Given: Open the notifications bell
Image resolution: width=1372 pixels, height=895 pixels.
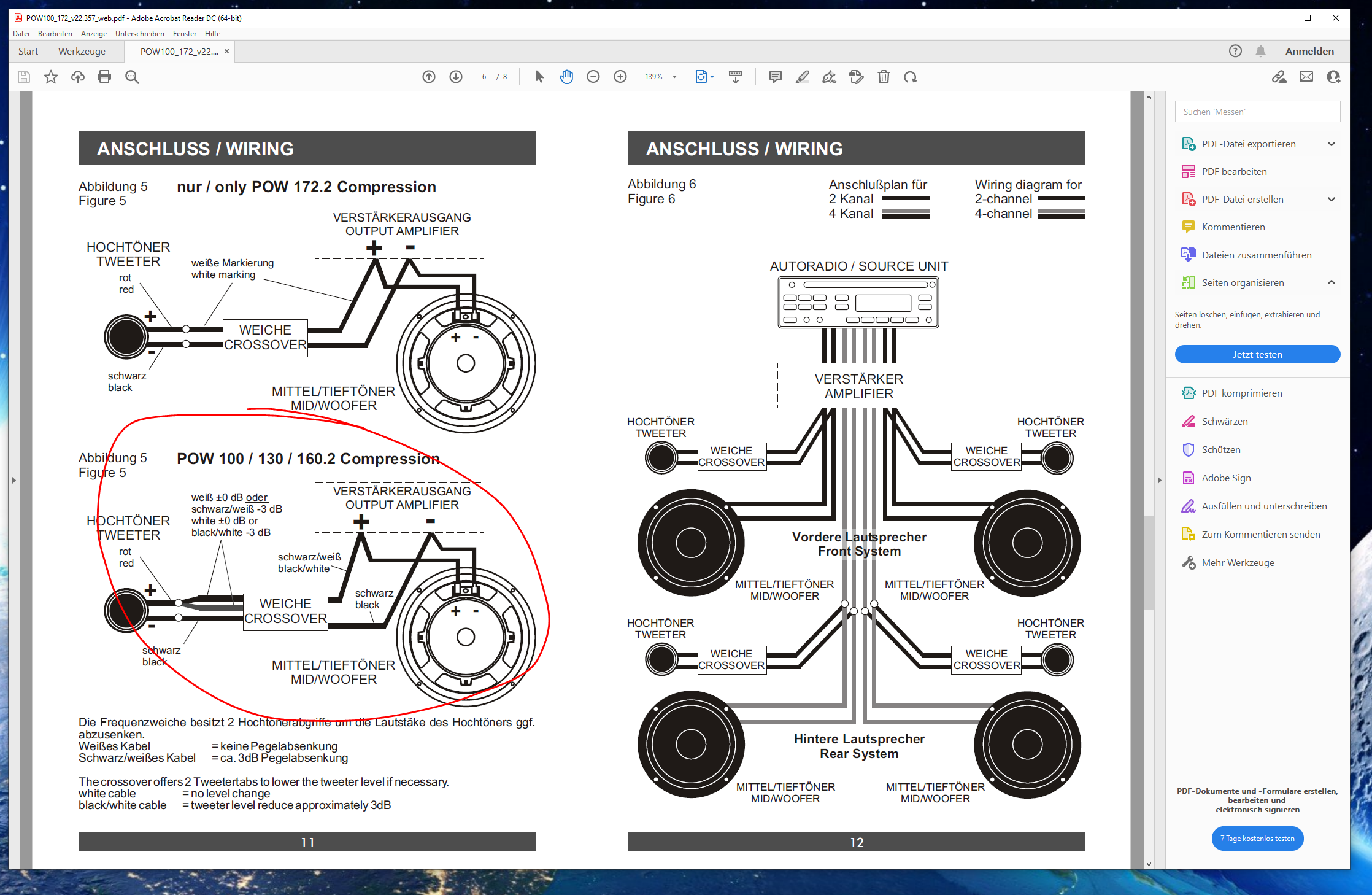Looking at the screenshot, I should [x=1260, y=51].
